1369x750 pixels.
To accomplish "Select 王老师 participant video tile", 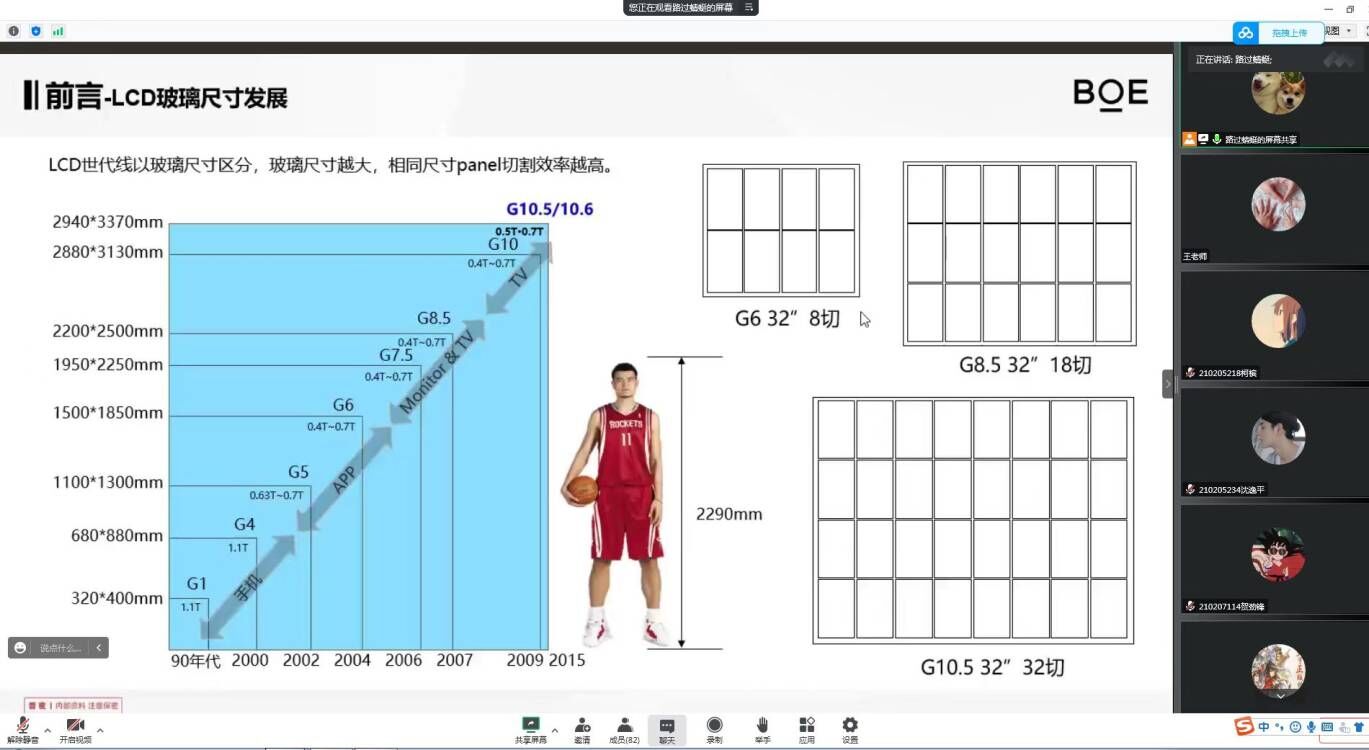I will pos(1277,208).
